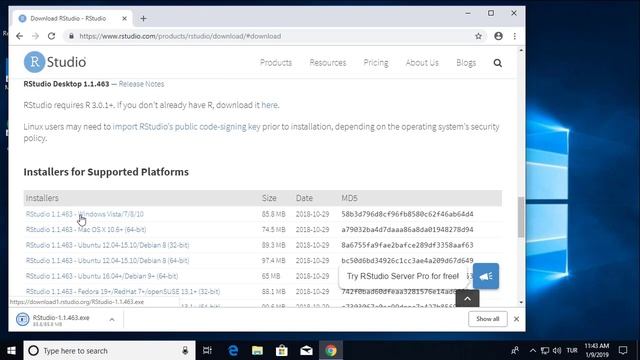
Task: Open the network icon in system tray
Action: coord(545,351)
